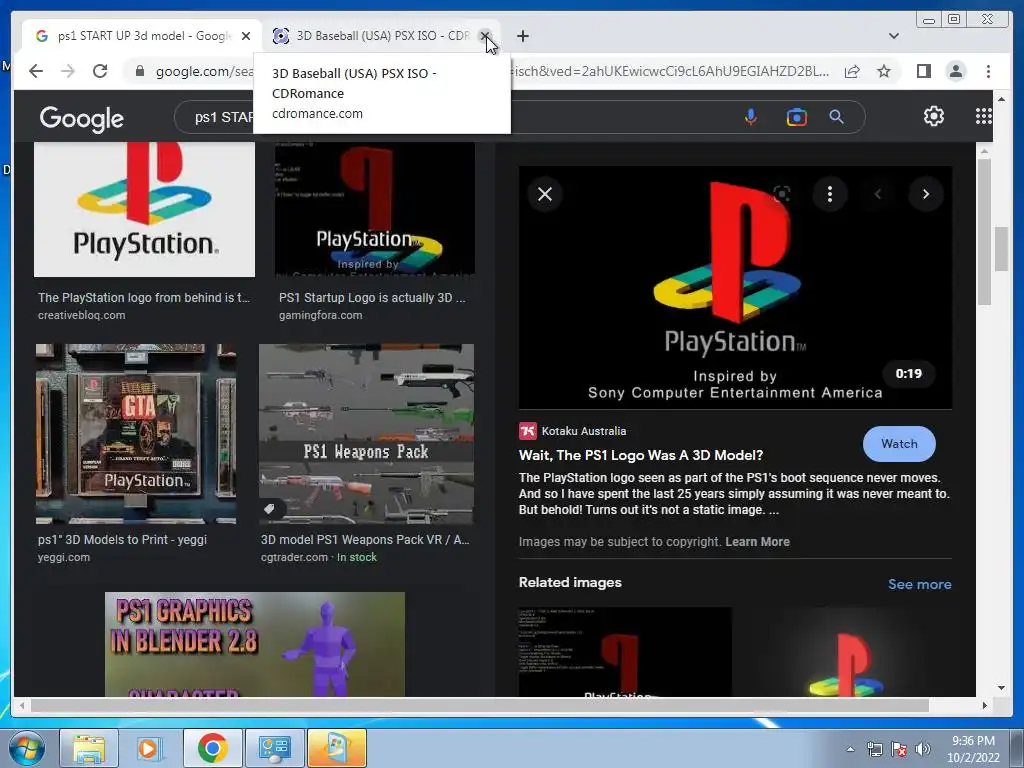Open the Chrome side panel
Viewport: 1024px width, 768px height.
coord(923,71)
